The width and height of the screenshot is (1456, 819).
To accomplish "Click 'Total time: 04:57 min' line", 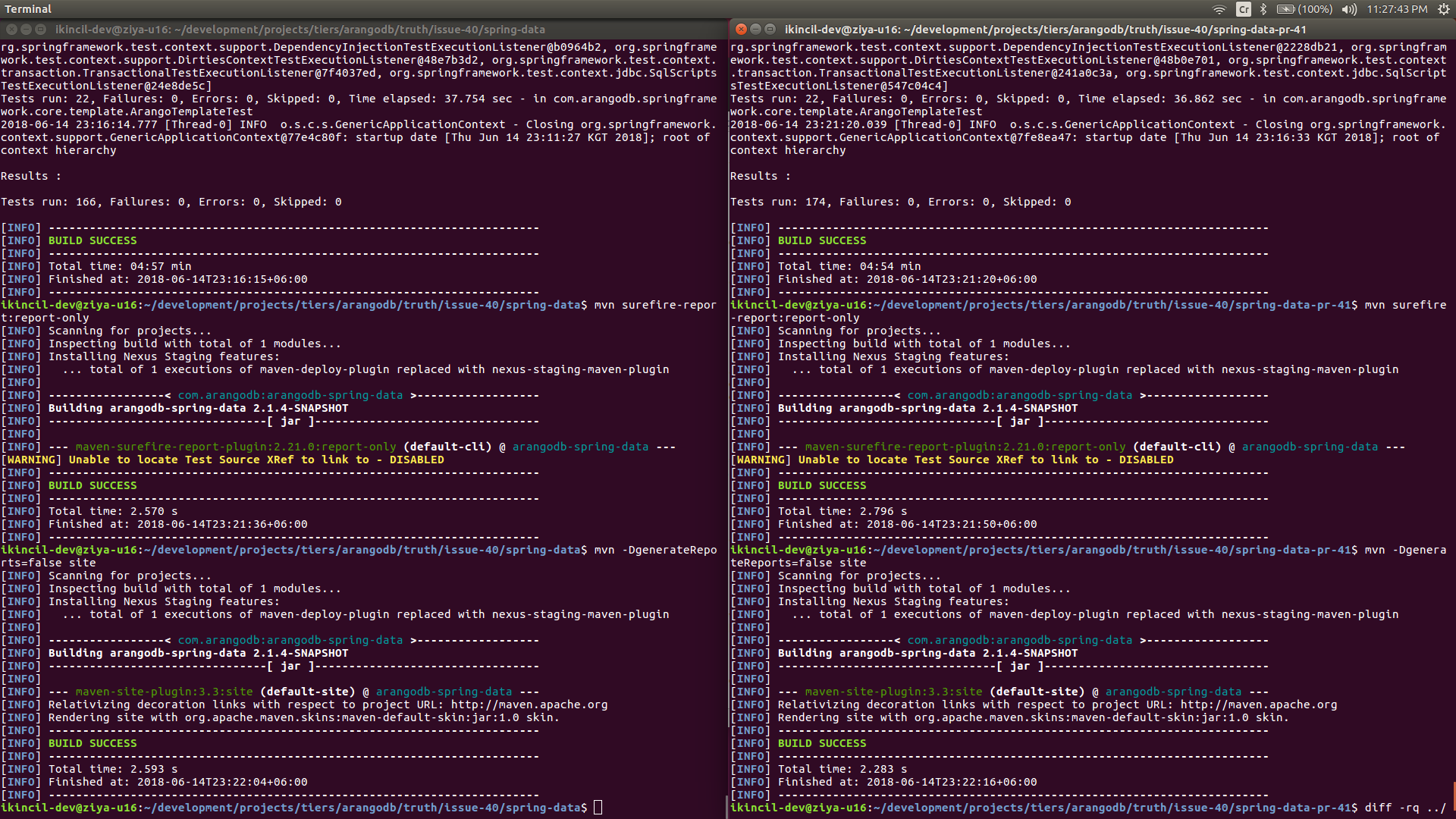I will (x=120, y=266).
